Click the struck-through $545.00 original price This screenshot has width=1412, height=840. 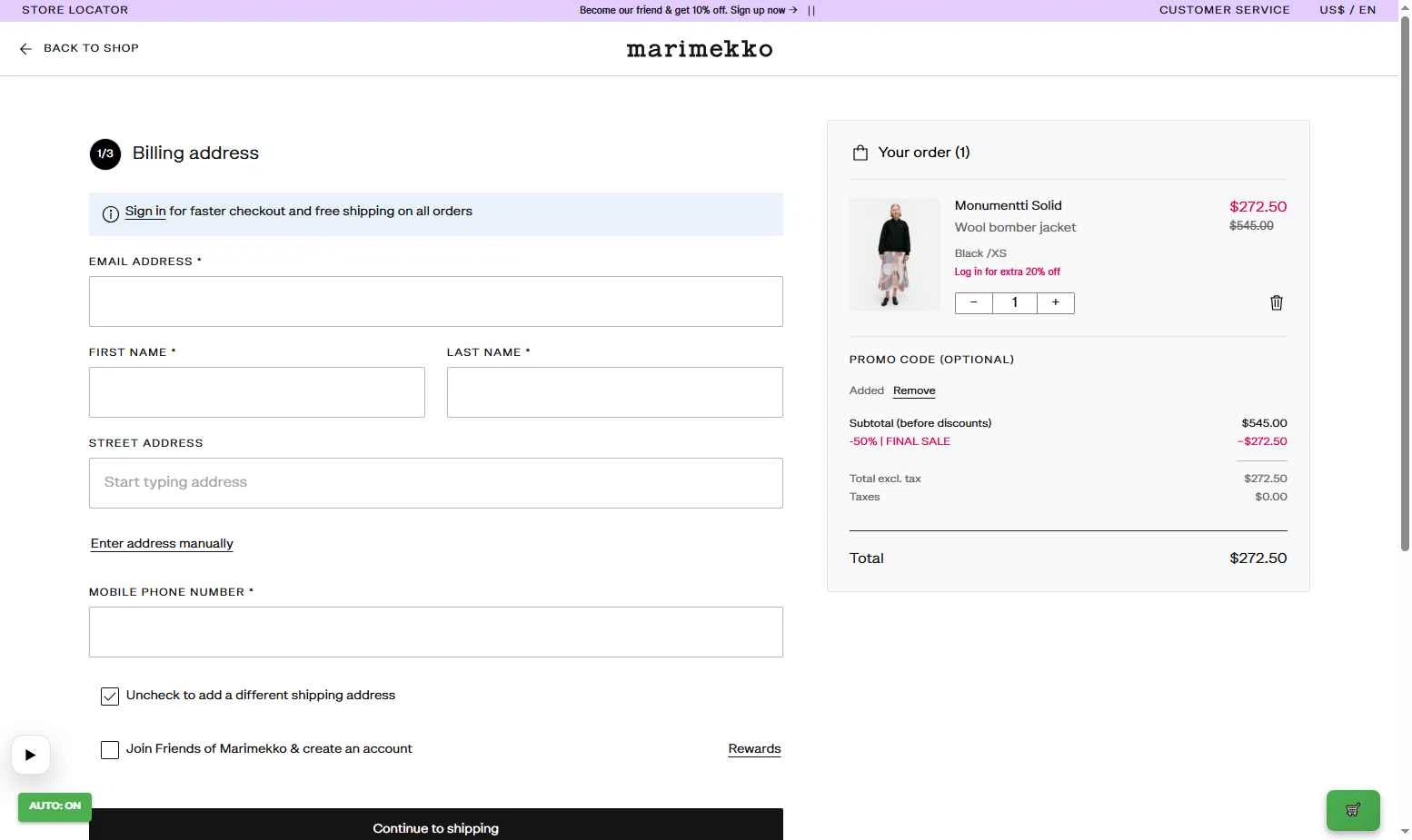pyautogui.click(x=1251, y=226)
